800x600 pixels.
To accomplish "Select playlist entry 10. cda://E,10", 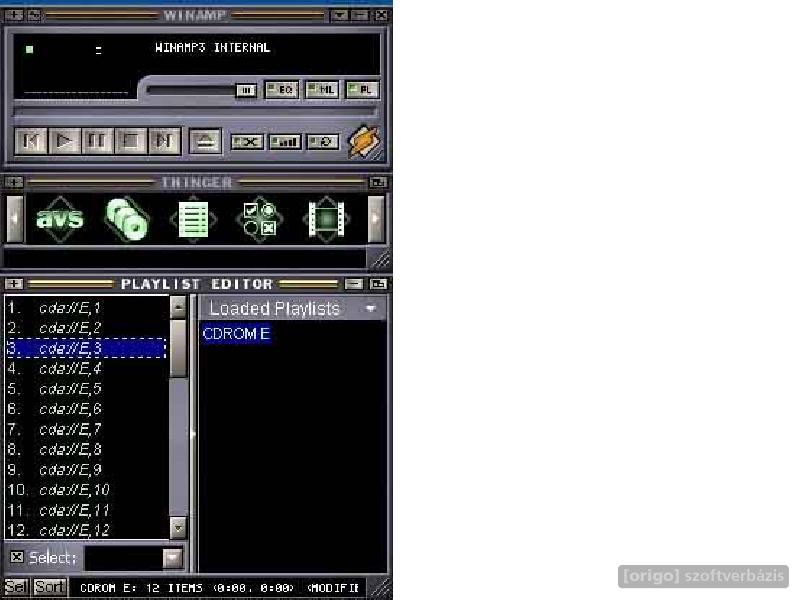I will [x=87, y=489].
